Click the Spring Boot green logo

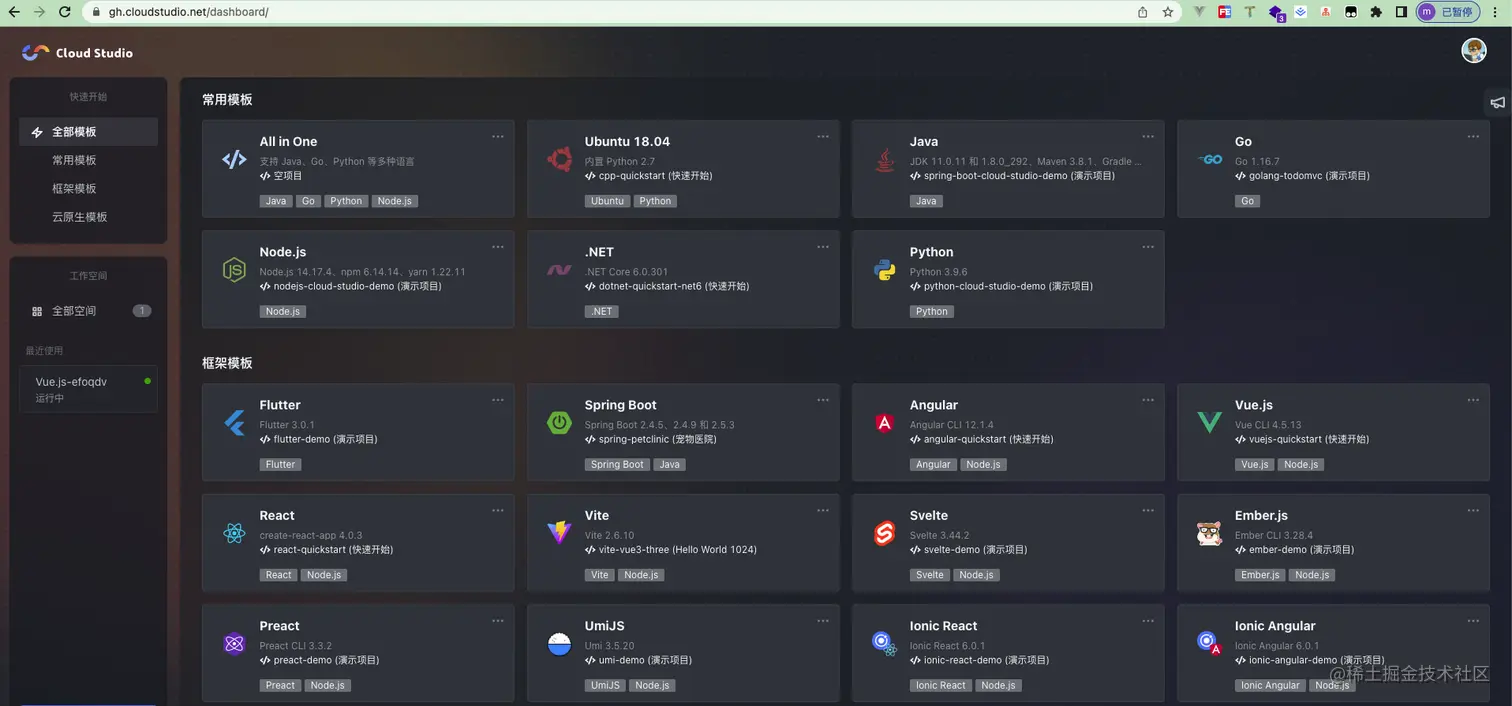point(559,423)
